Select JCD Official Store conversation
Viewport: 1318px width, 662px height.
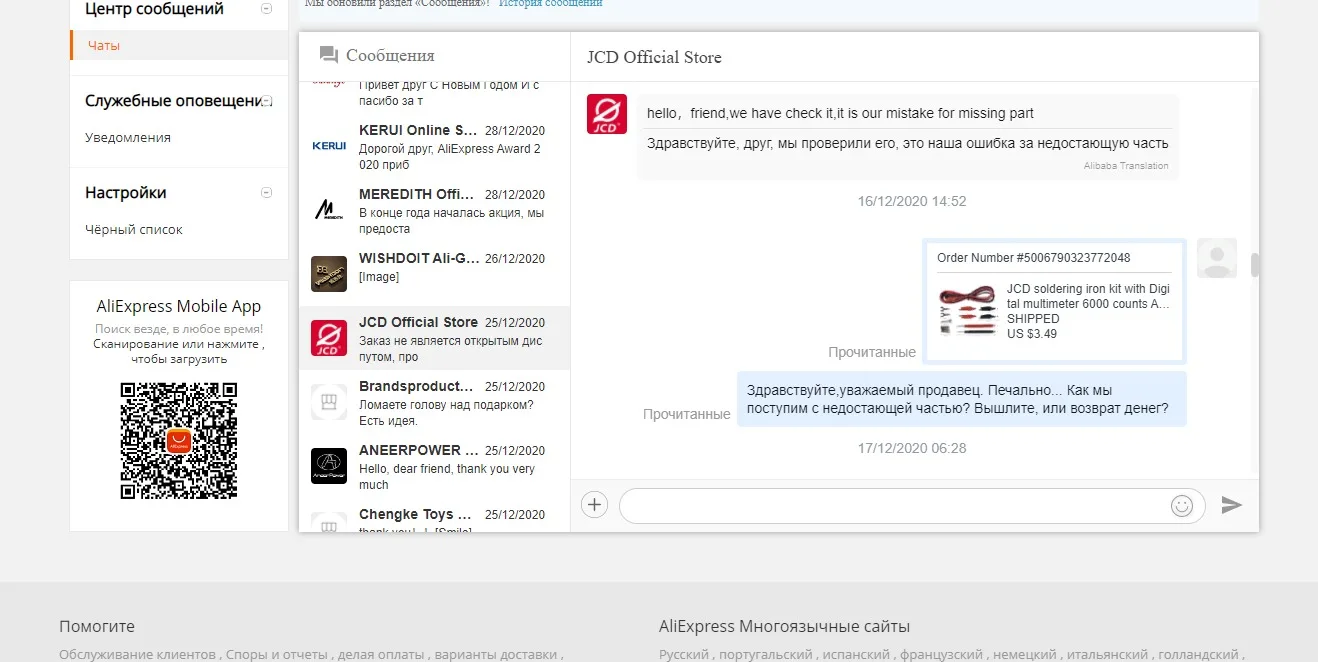coord(434,338)
